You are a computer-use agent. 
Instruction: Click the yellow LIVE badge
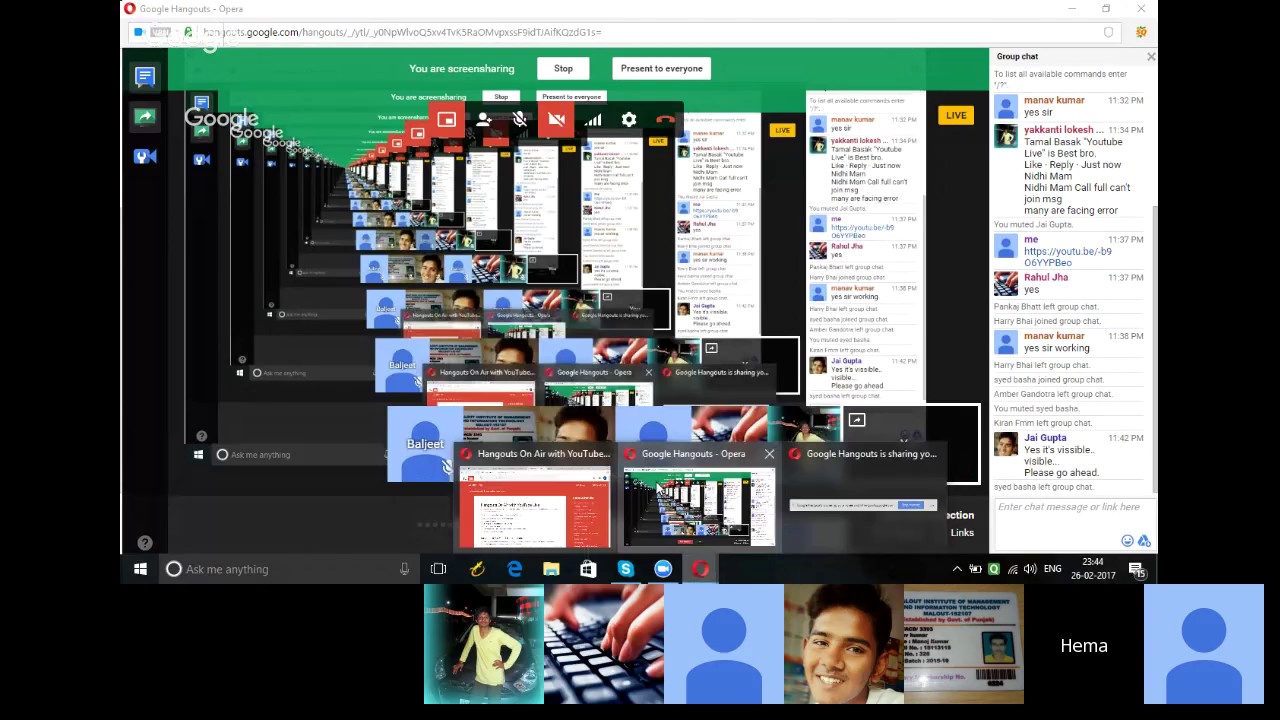[x=956, y=115]
